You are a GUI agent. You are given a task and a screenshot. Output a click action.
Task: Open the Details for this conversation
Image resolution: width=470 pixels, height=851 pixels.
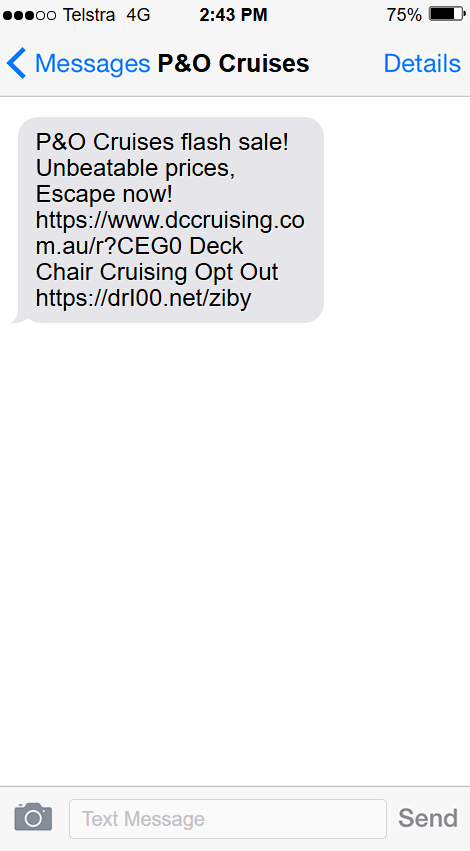pyautogui.click(x=422, y=63)
